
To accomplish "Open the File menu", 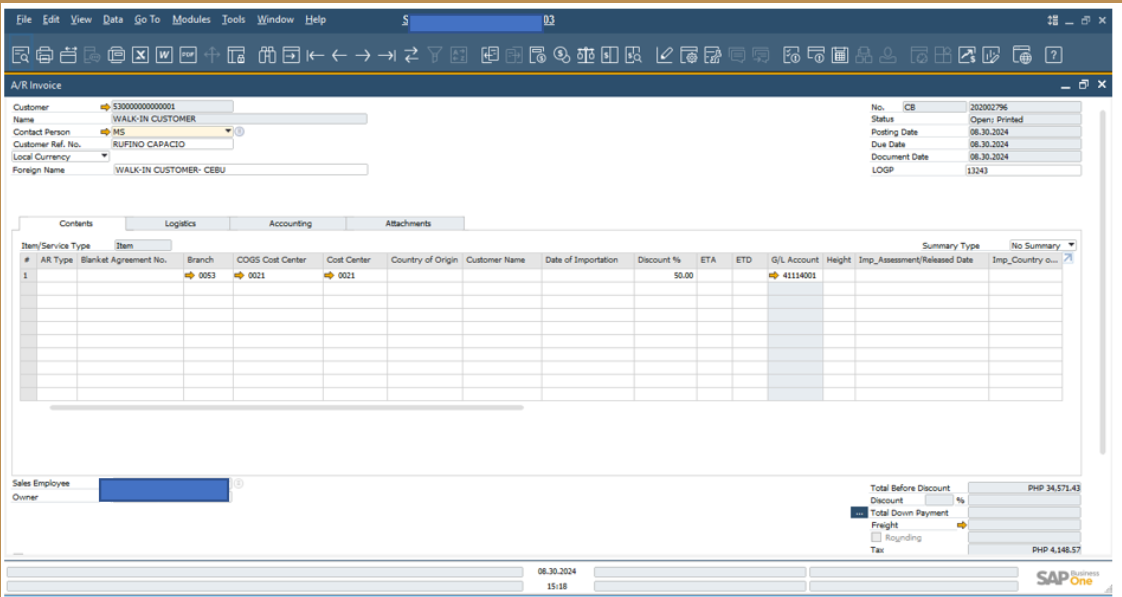I will [x=24, y=19].
